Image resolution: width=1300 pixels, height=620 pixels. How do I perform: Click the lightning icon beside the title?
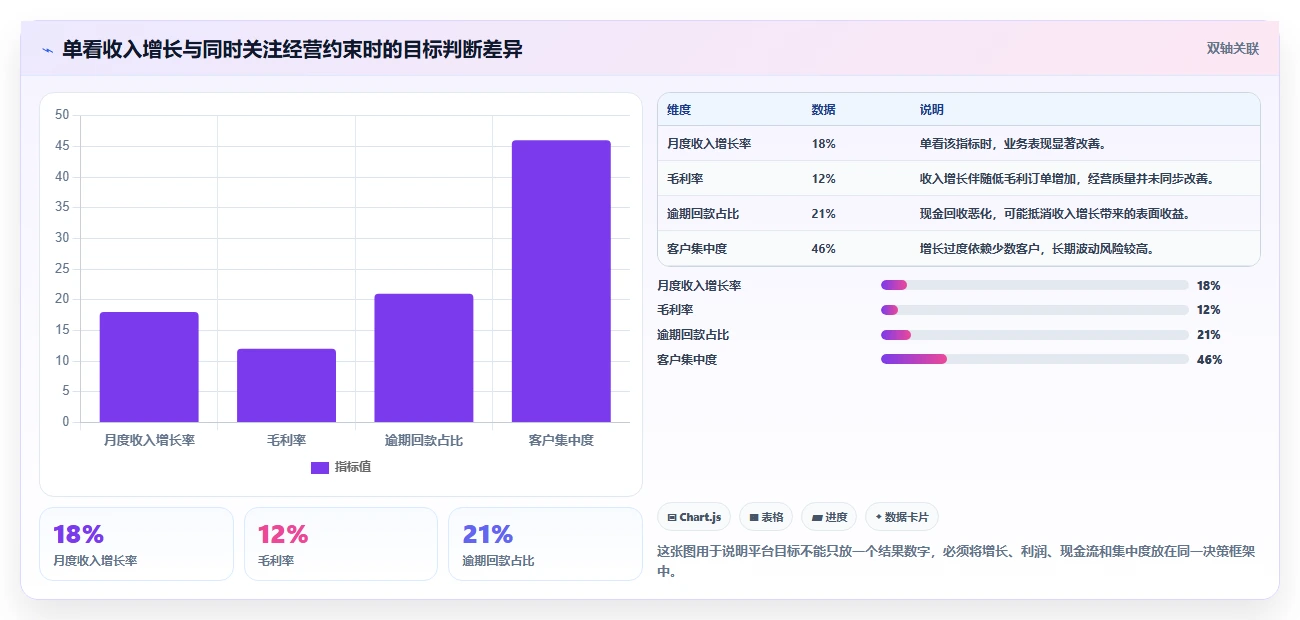(x=47, y=50)
